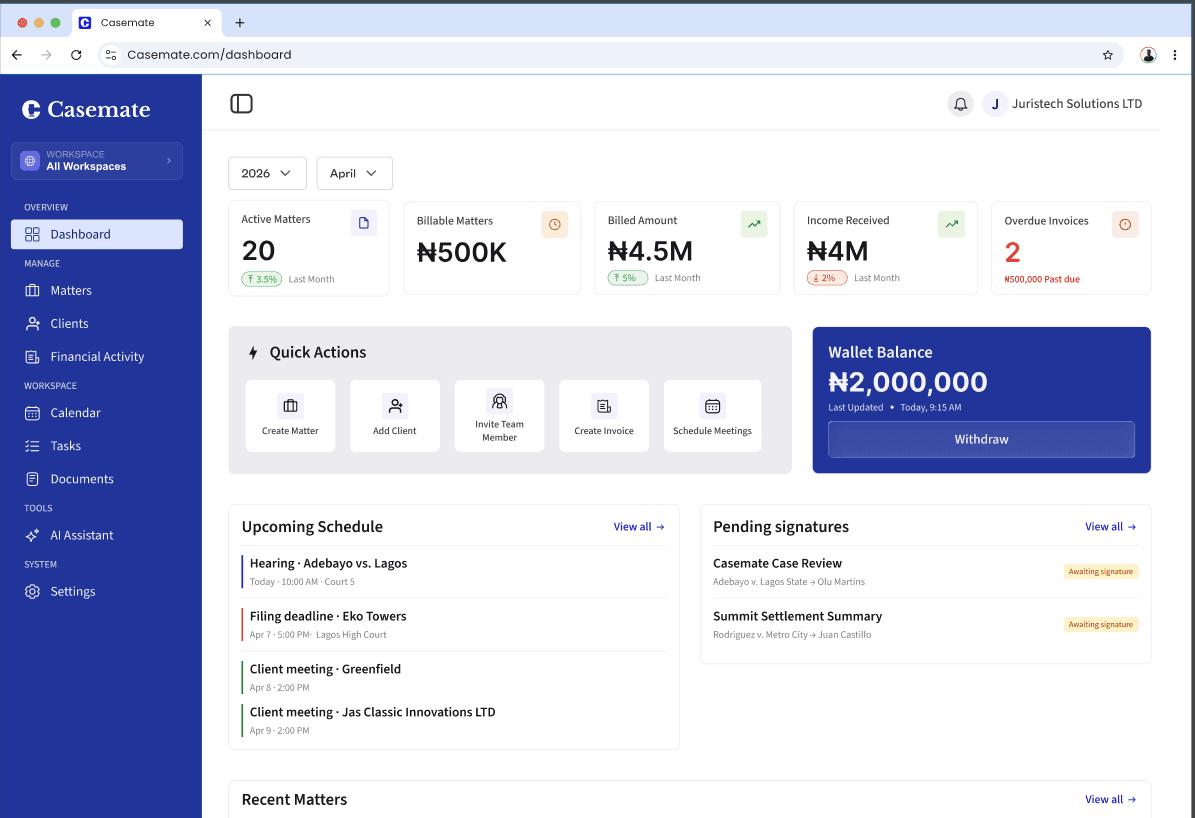Open Client meeting · Jas Classic Innovations LTD
The width and height of the screenshot is (1195, 818).
coord(453,720)
